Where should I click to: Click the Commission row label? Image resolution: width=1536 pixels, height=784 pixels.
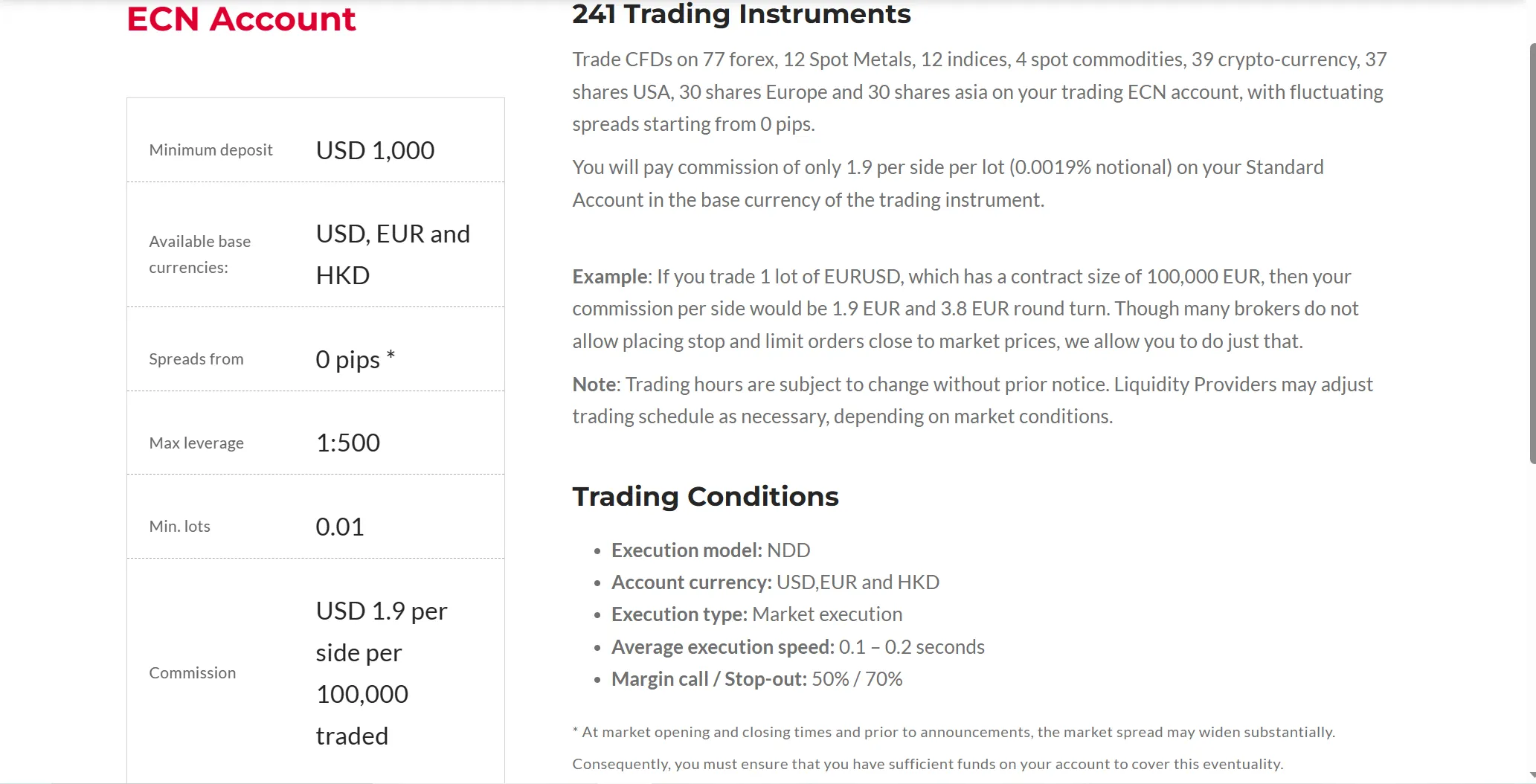[192, 673]
